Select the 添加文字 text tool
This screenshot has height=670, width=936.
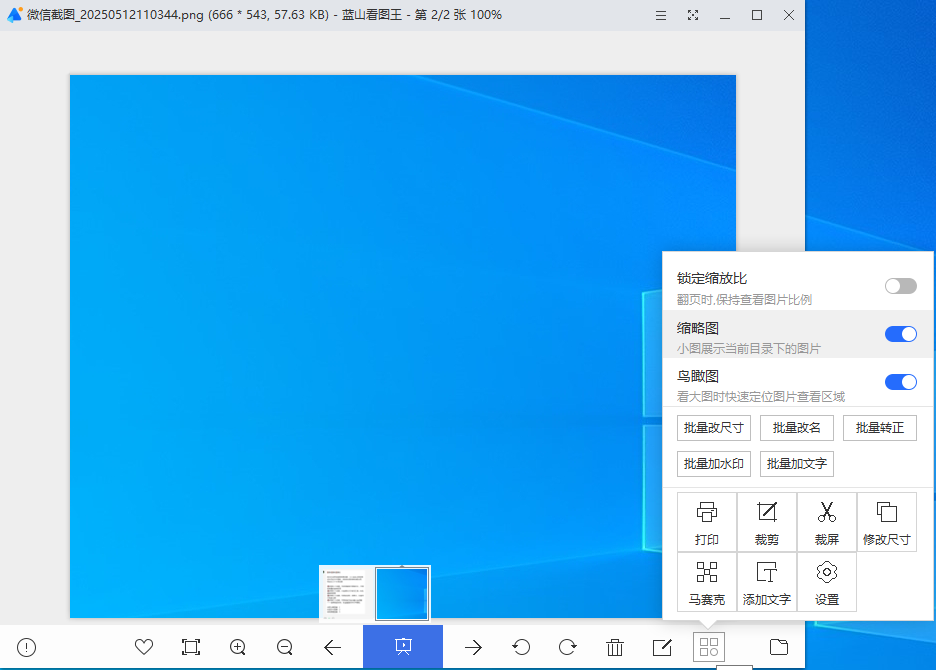(767, 582)
